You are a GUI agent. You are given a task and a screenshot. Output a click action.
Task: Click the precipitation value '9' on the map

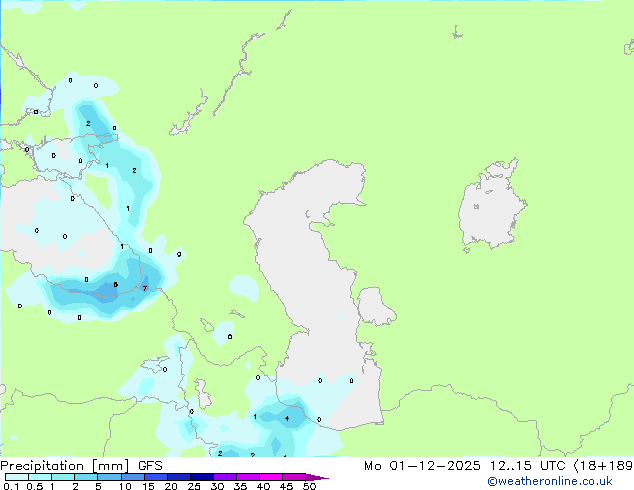click(x=179, y=254)
